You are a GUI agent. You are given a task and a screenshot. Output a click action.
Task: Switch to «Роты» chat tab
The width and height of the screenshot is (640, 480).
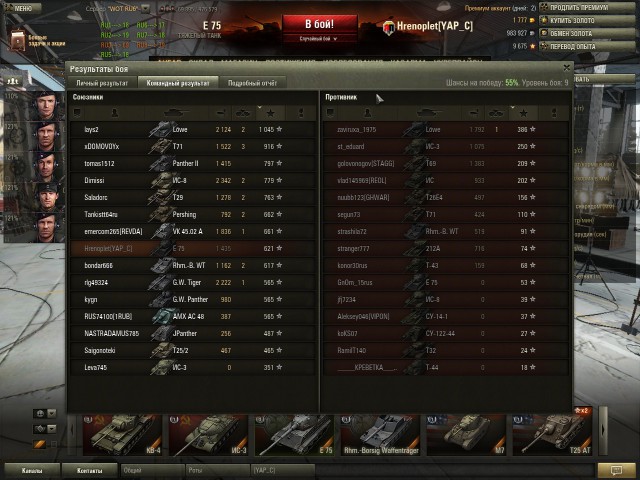[217, 471]
